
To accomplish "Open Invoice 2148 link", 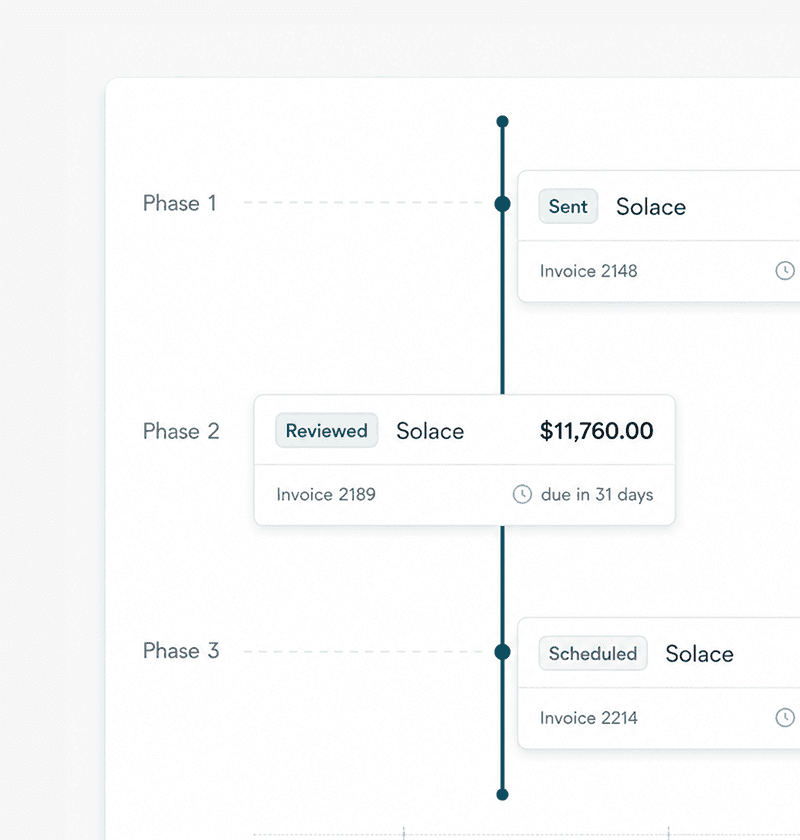I will pyautogui.click(x=588, y=271).
